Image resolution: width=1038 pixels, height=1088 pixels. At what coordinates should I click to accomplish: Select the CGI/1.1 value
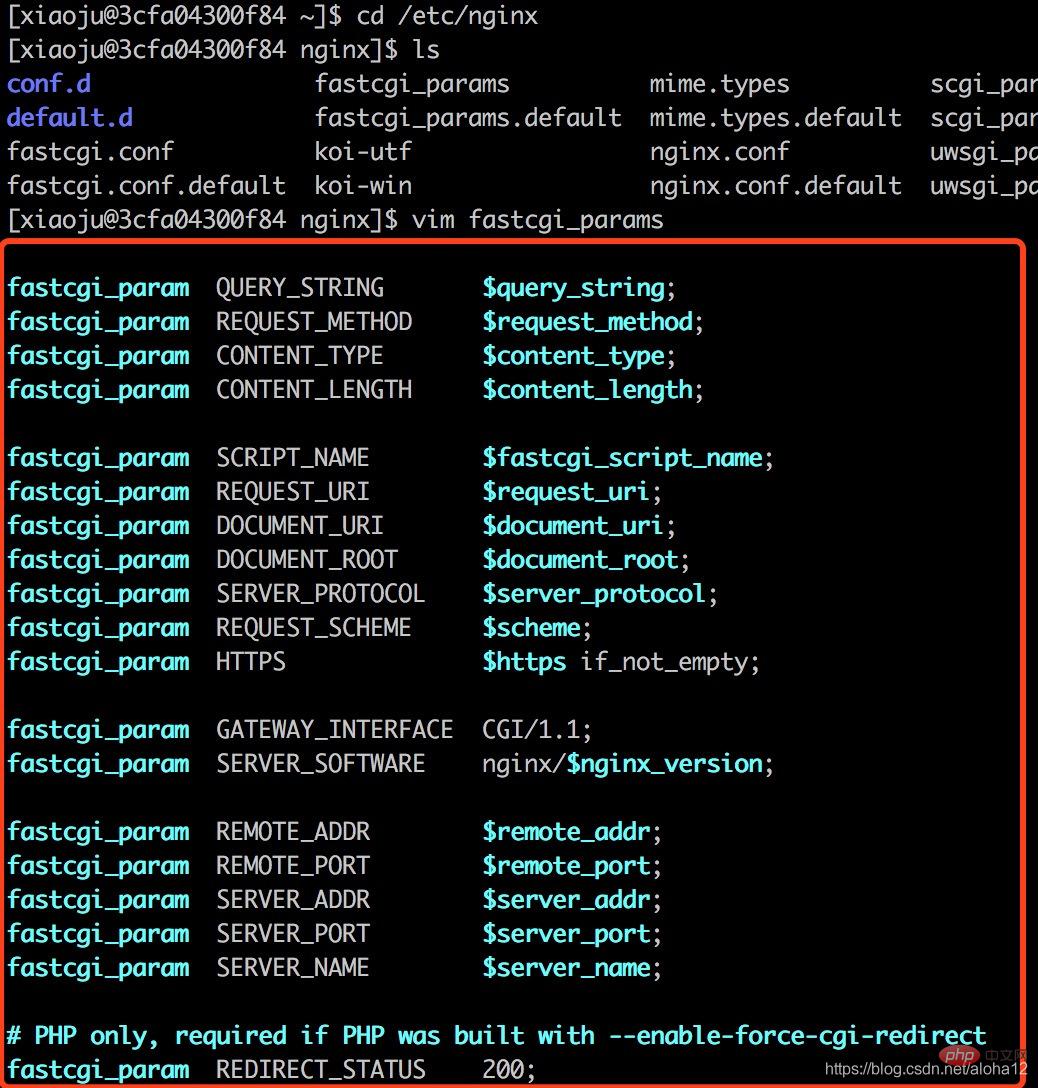(531, 730)
